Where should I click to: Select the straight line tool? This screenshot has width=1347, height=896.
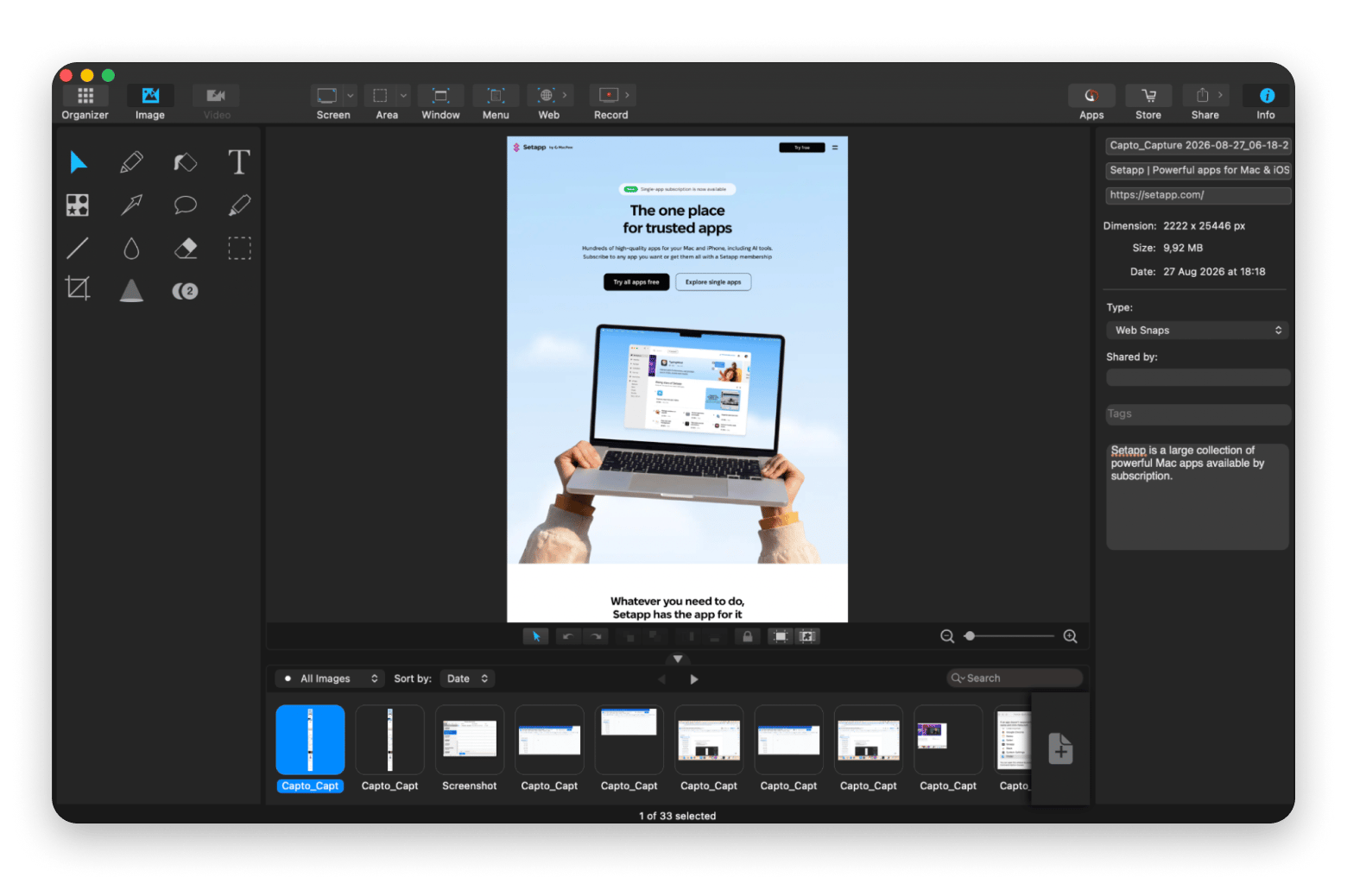pyautogui.click(x=78, y=249)
